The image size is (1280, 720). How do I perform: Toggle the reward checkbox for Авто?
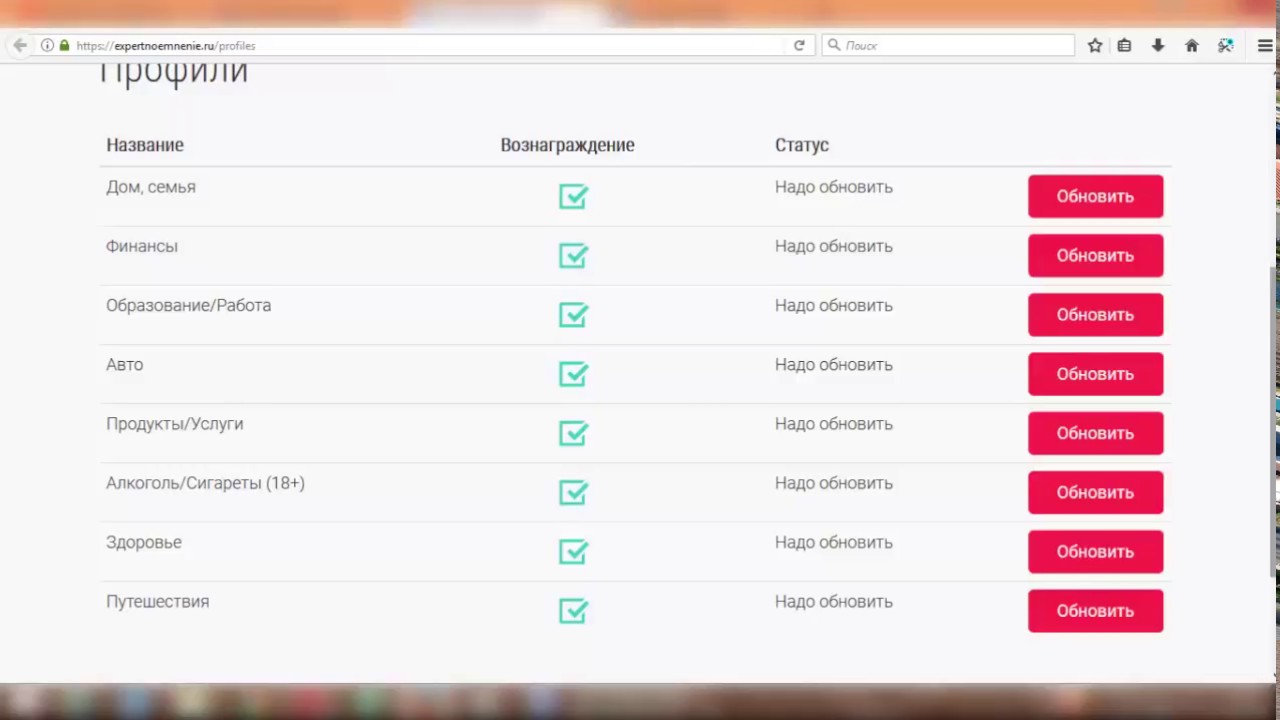tap(573, 374)
